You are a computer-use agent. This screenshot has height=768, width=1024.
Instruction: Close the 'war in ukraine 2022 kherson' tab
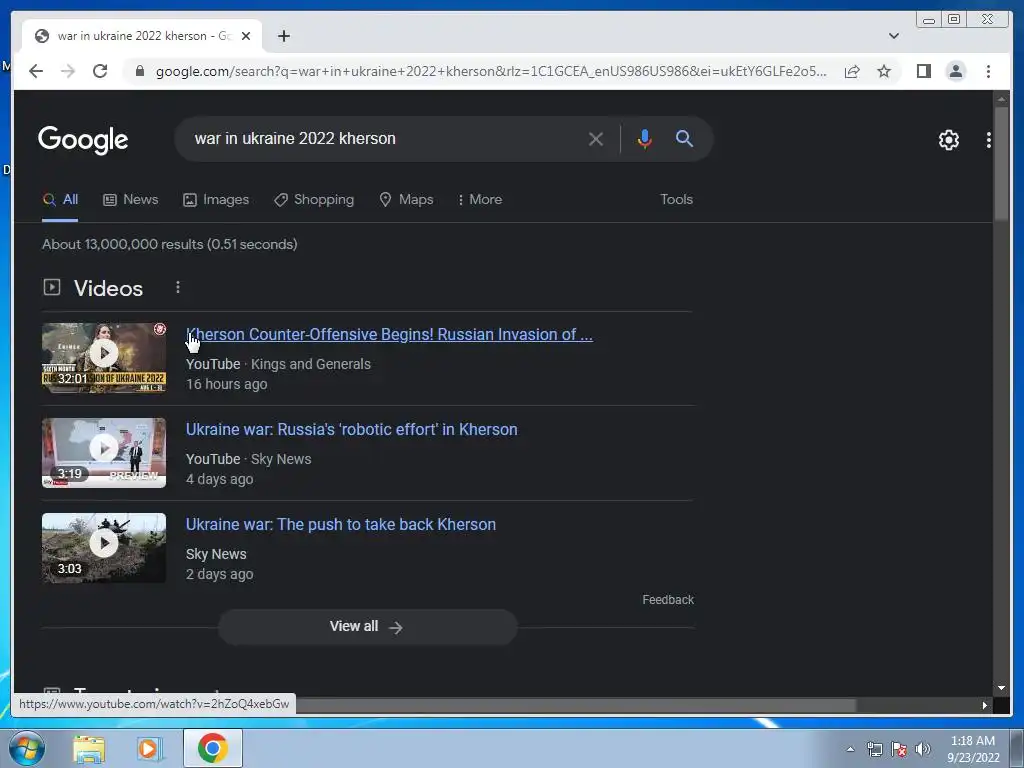click(x=246, y=36)
